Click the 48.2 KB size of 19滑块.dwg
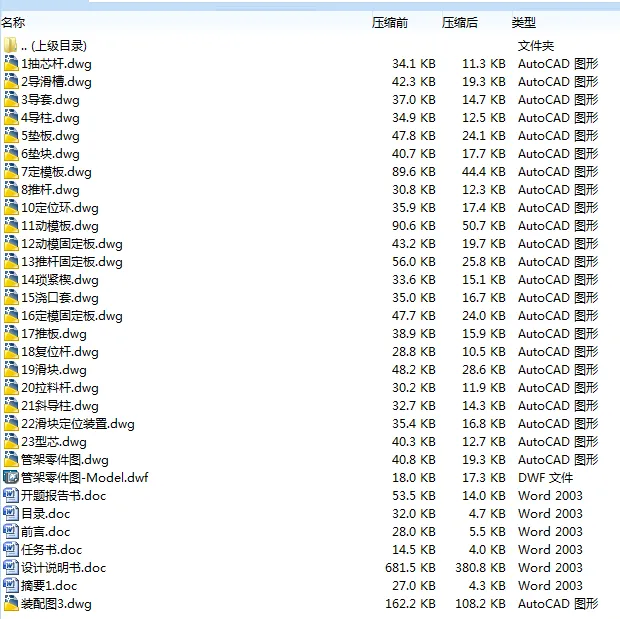Screen dimensions: 620x619 [414, 370]
